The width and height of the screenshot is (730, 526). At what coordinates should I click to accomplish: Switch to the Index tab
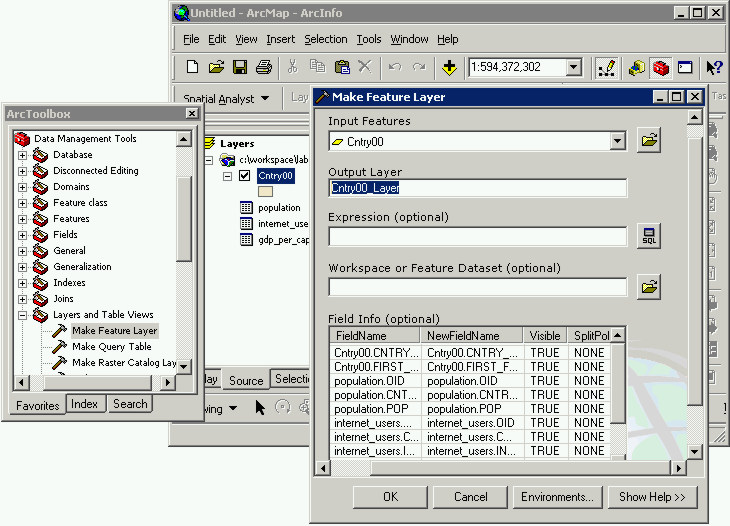(x=85, y=404)
